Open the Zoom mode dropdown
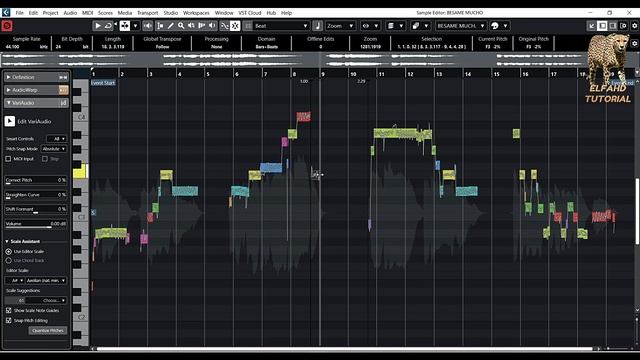This screenshot has width=640, height=360. [x=340, y=26]
